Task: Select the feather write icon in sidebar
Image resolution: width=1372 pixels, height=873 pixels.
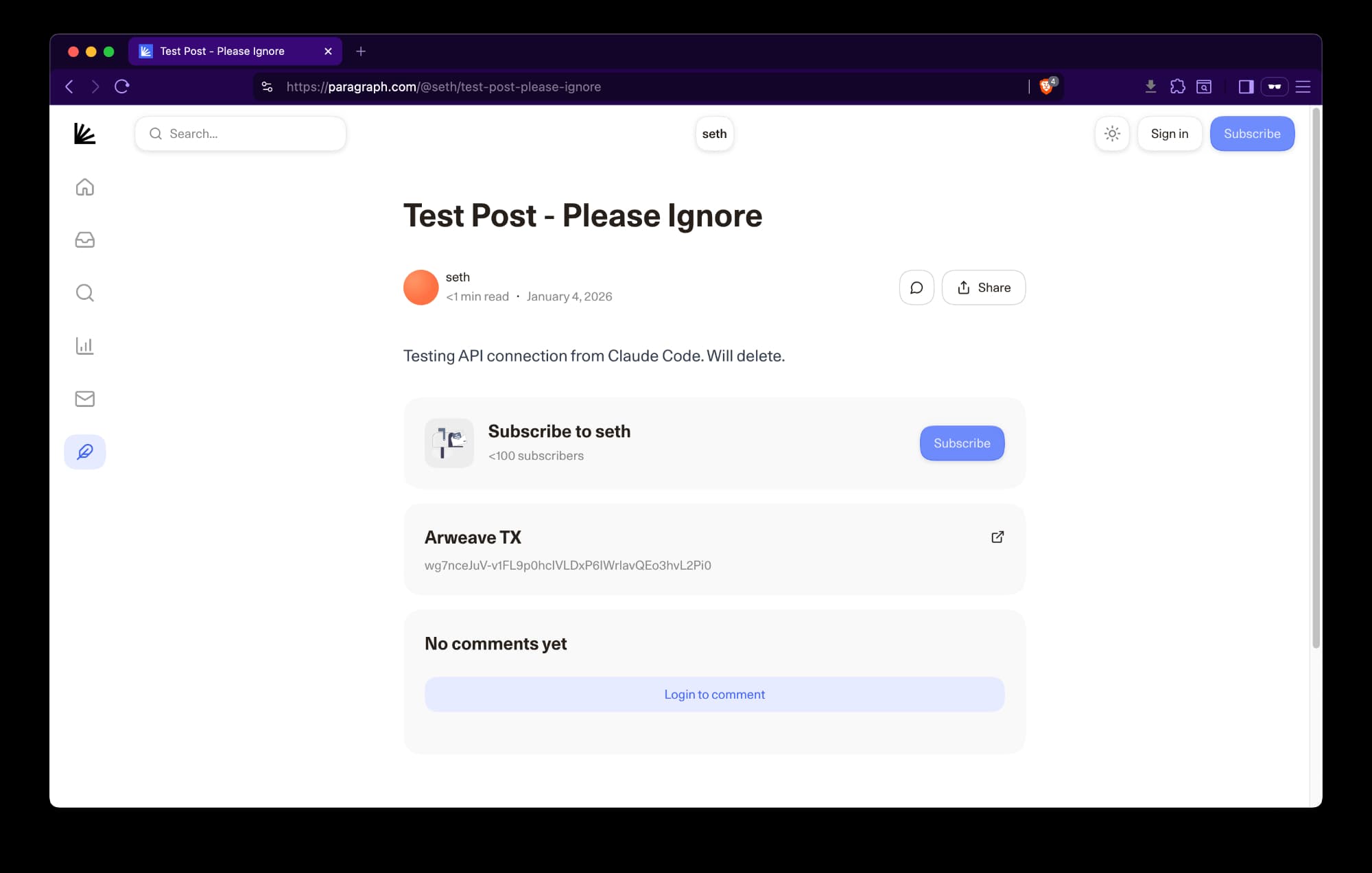Action: pos(84,452)
